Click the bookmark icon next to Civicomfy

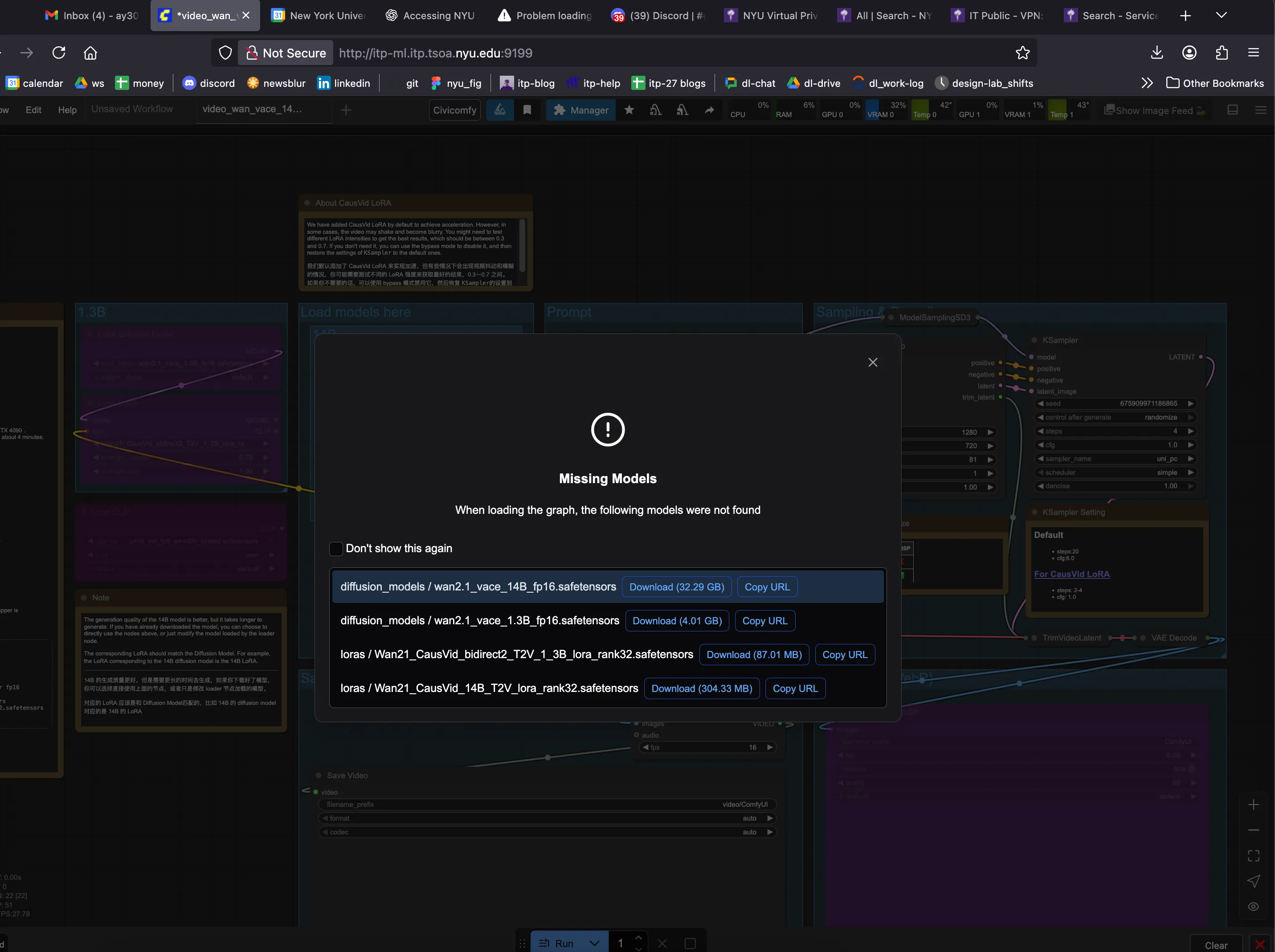coord(527,110)
